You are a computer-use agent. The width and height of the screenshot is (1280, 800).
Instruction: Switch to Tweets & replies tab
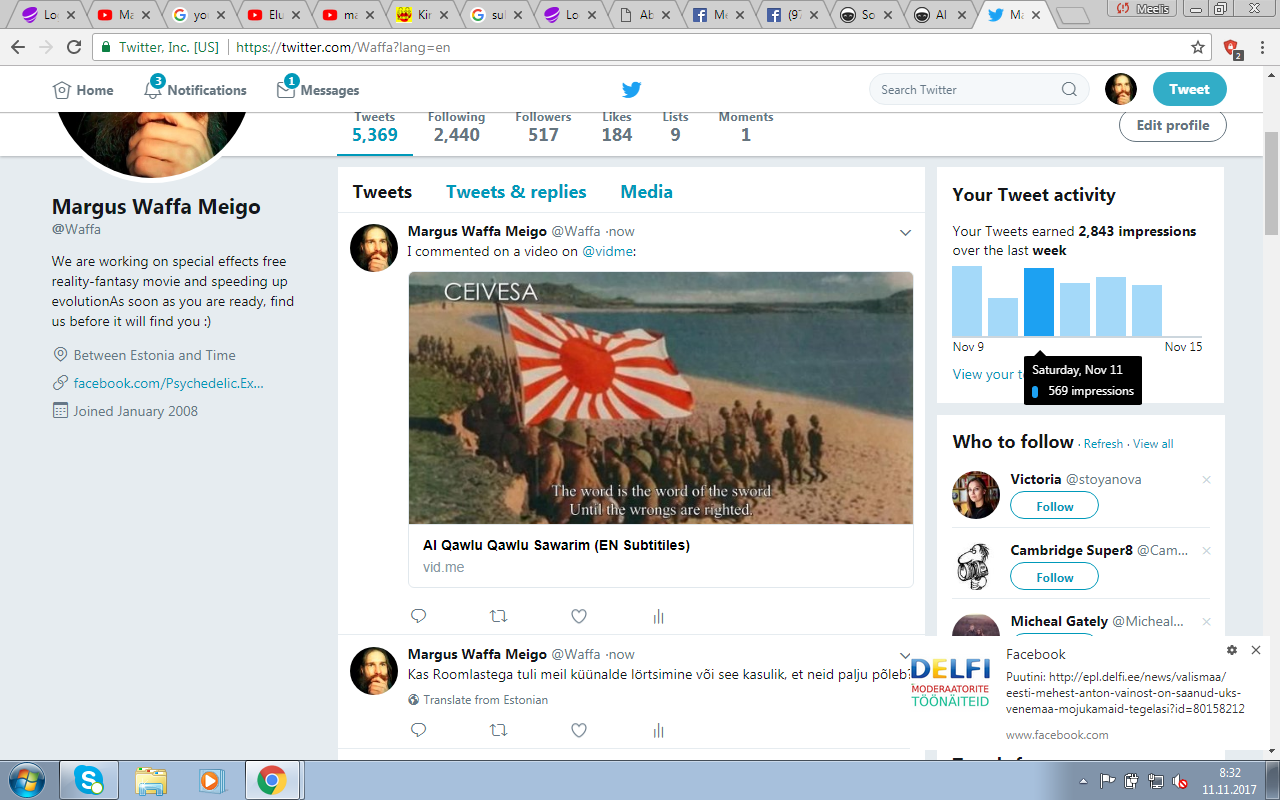[516, 192]
